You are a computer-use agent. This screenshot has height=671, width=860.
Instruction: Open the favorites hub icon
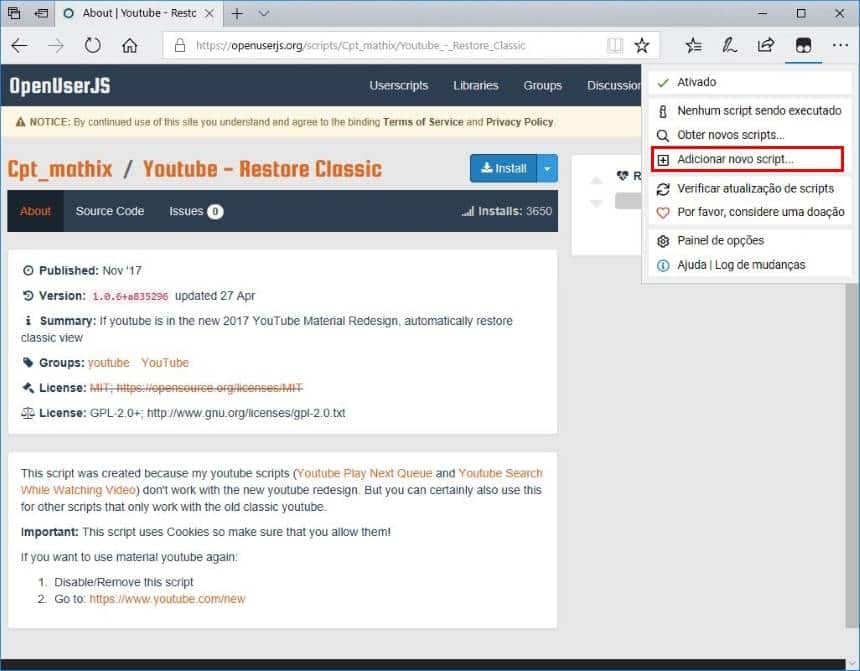694,46
